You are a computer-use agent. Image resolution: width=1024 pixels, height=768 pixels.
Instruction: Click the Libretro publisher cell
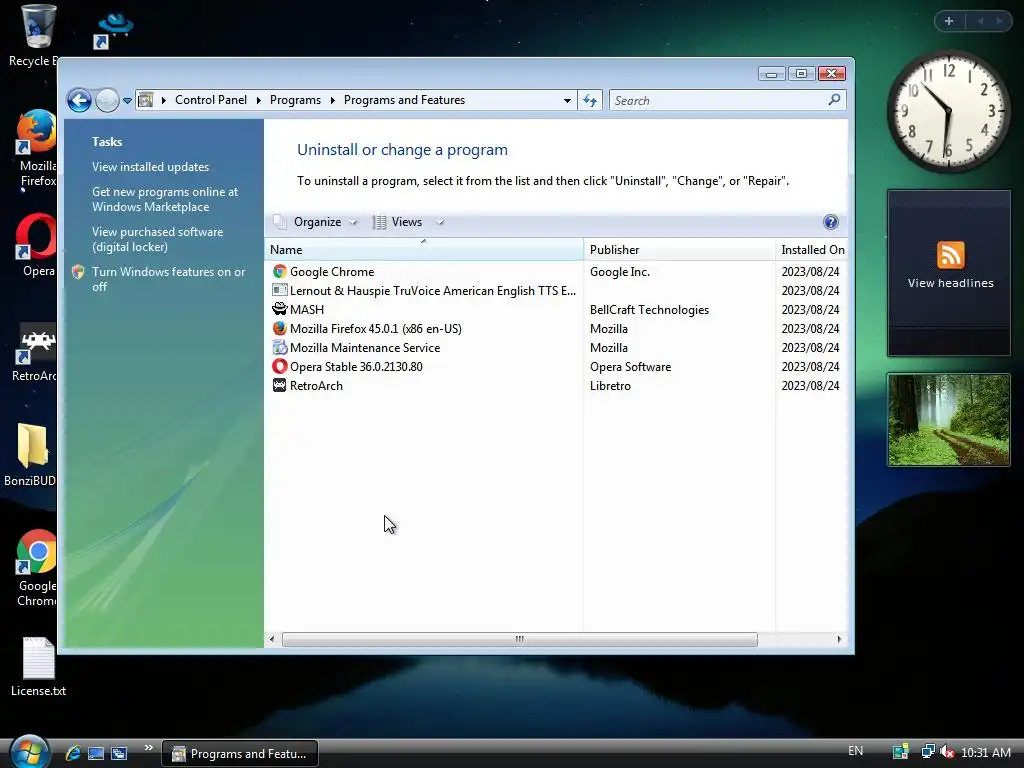click(x=610, y=386)
